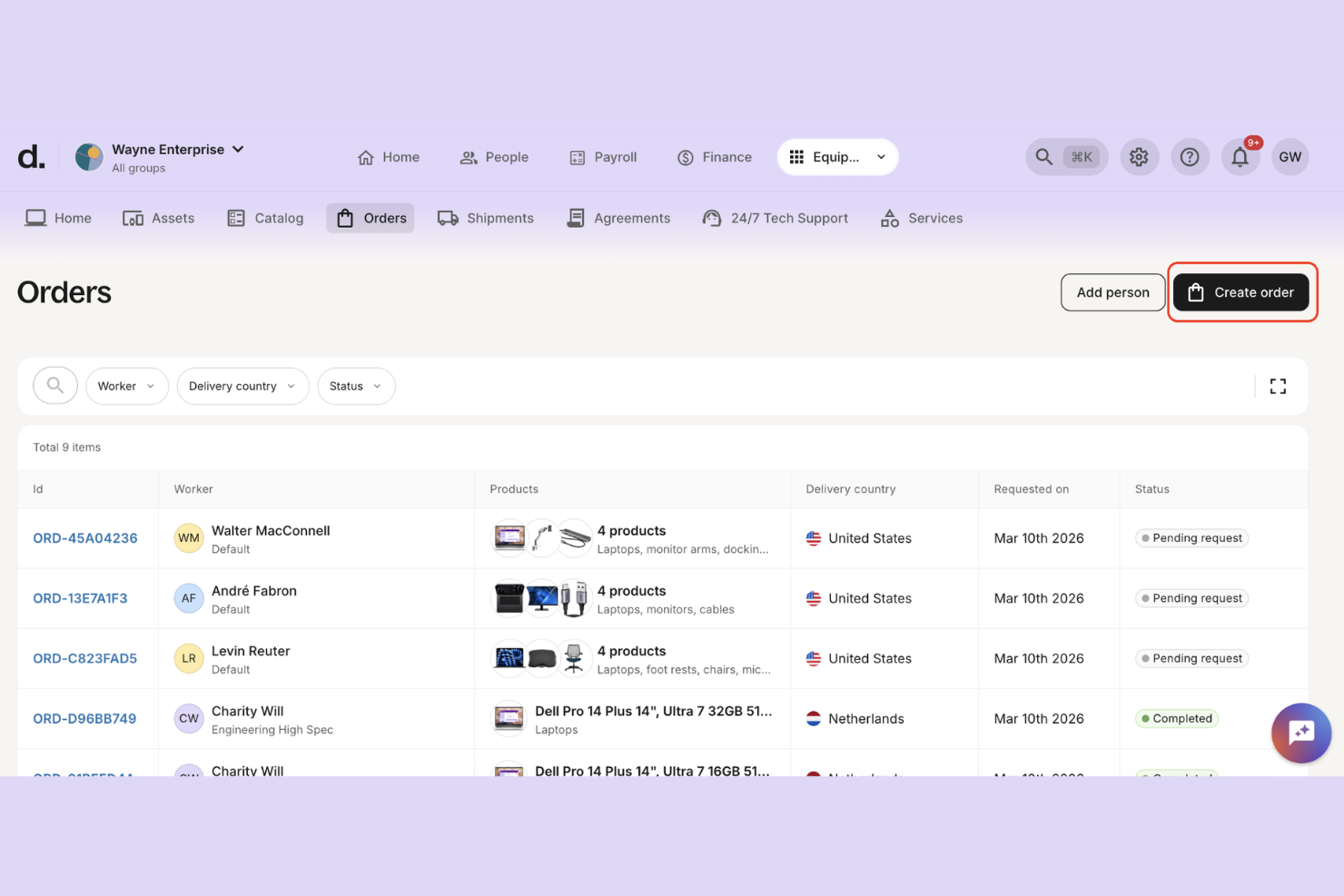Open the search with the magnifier icon
This screenshot has height=896, width=1344.
tap(1044, 157)
